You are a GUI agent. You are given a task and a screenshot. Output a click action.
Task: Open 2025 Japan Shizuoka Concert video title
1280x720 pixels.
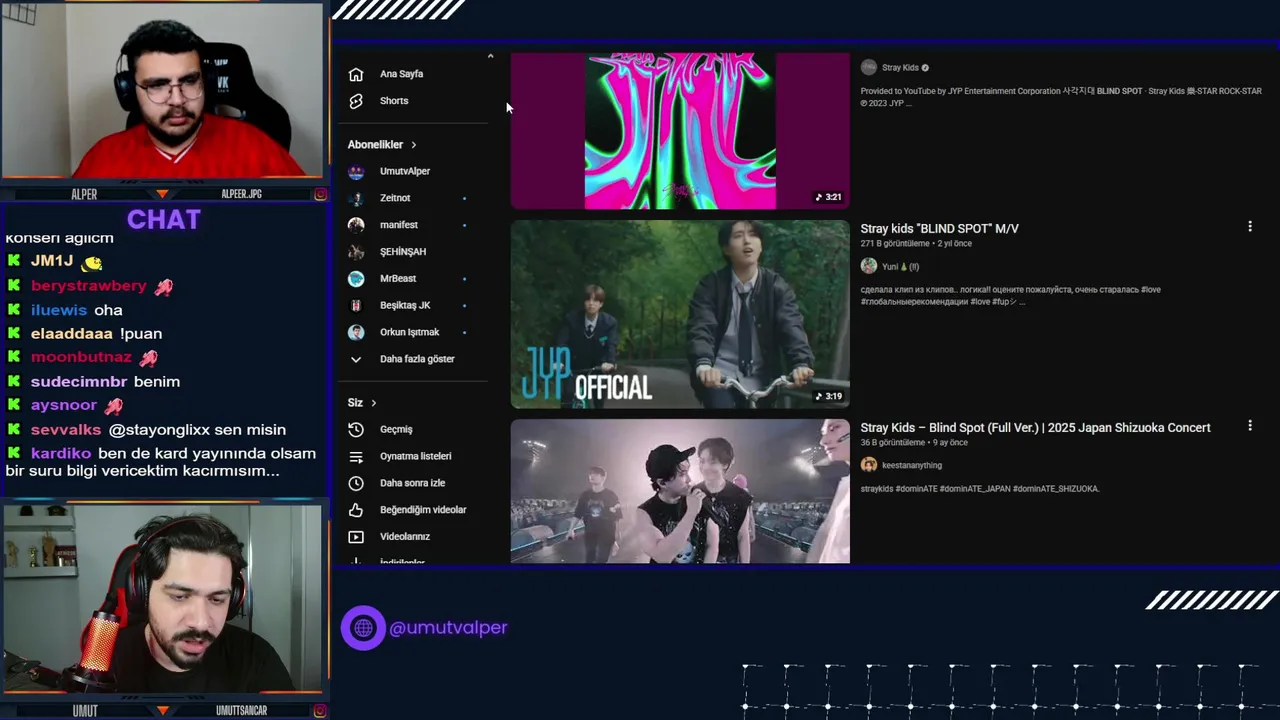point(1035,428)
